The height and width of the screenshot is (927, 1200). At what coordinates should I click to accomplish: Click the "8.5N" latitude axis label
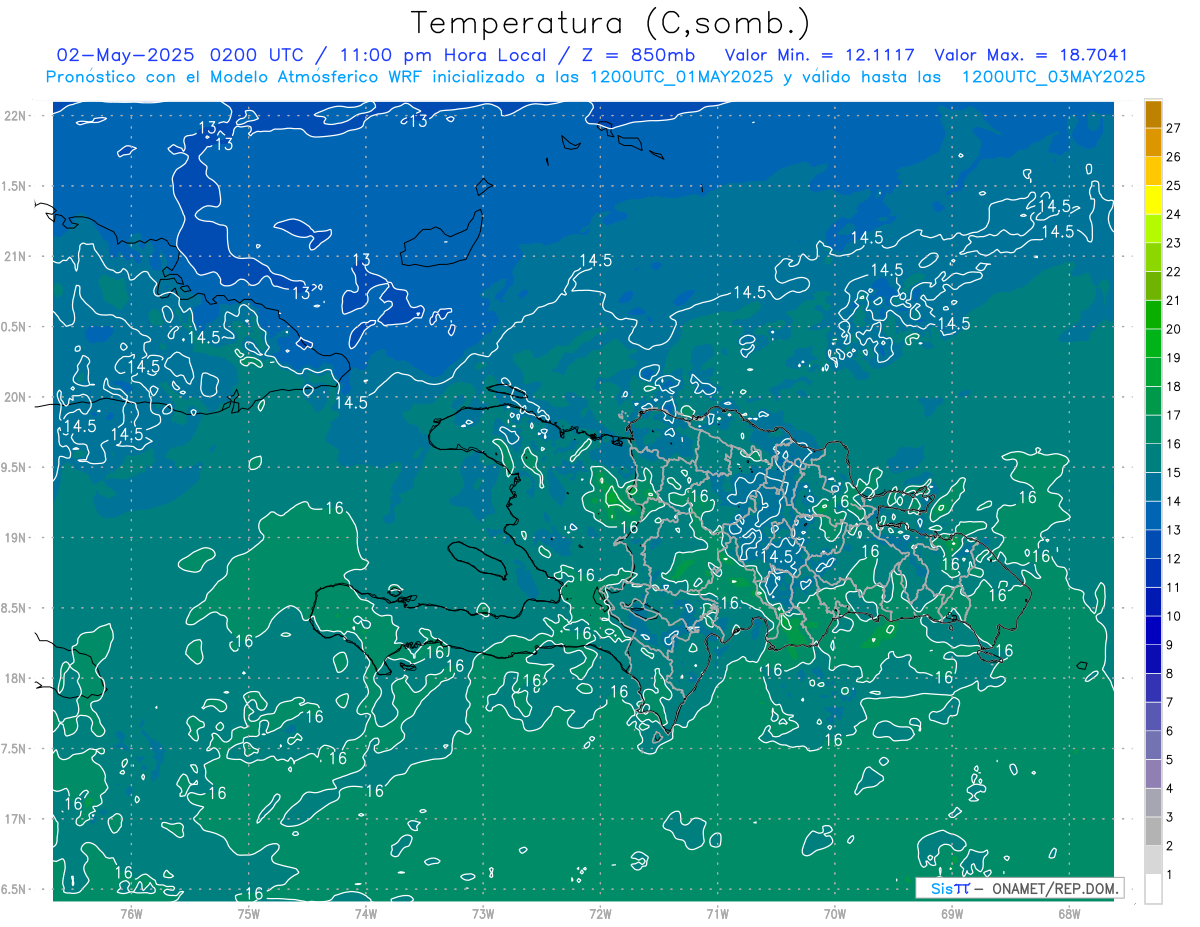pyautogui.click(x=14, y=608)
